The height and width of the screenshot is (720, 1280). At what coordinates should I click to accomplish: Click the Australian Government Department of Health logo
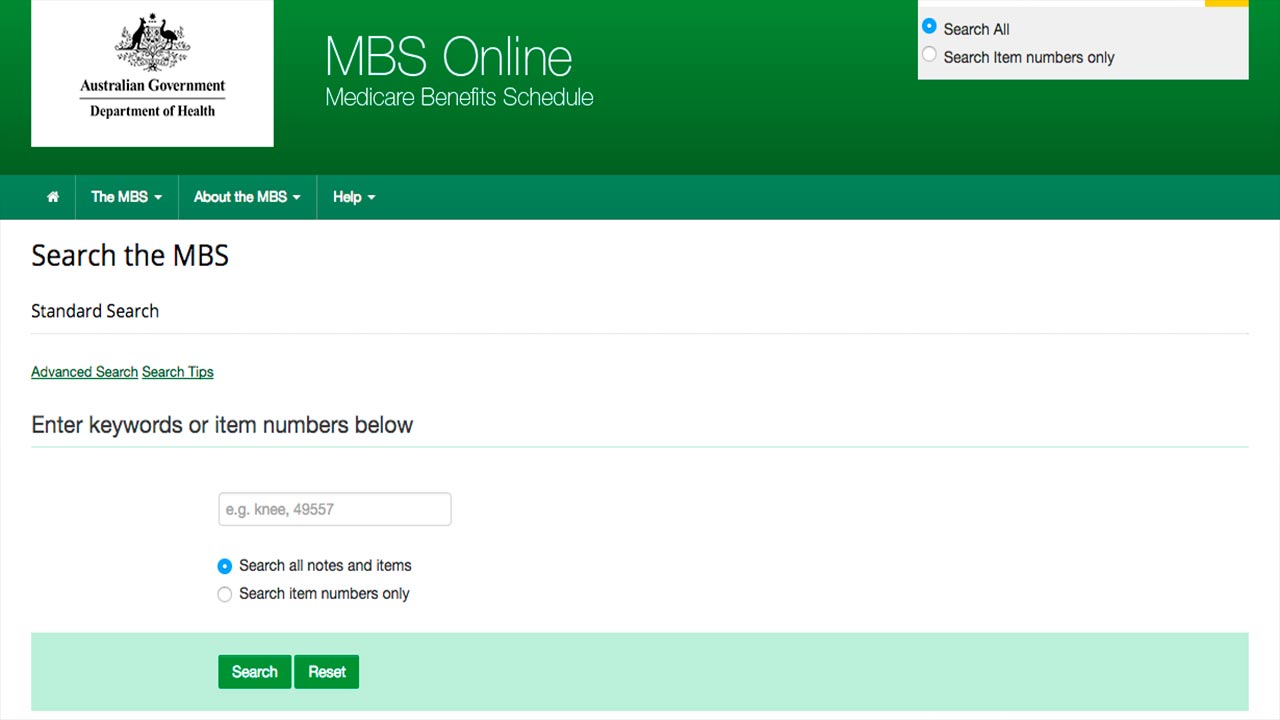(152, 73)
